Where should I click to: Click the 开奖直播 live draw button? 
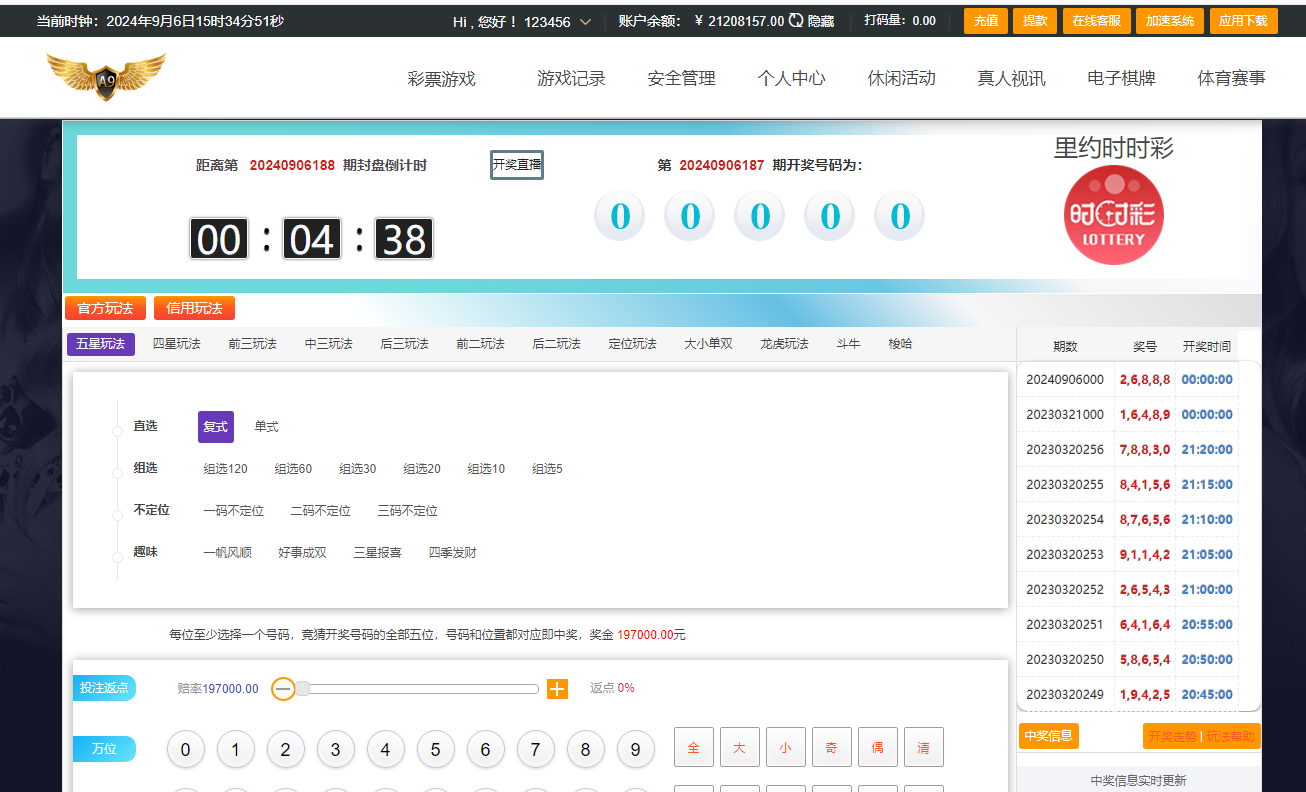516,165
